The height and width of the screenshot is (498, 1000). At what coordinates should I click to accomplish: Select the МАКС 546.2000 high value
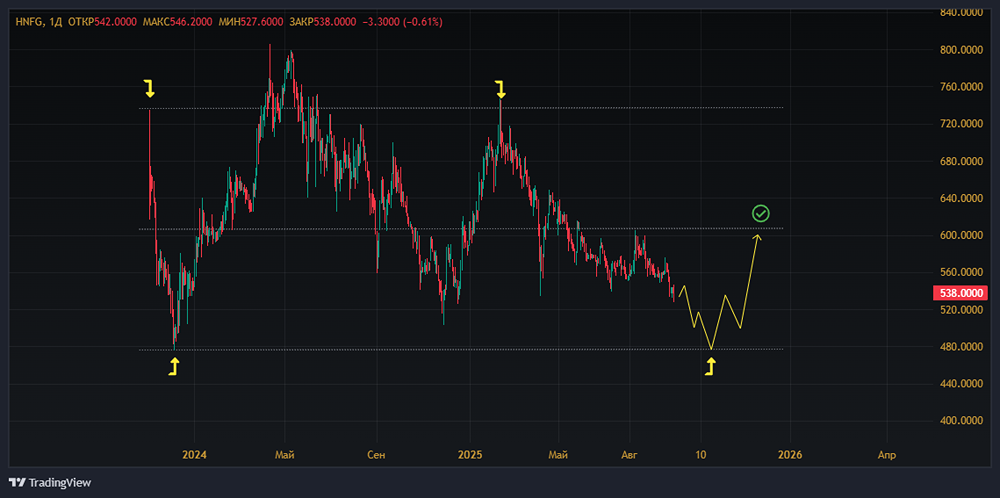point(176,22)
